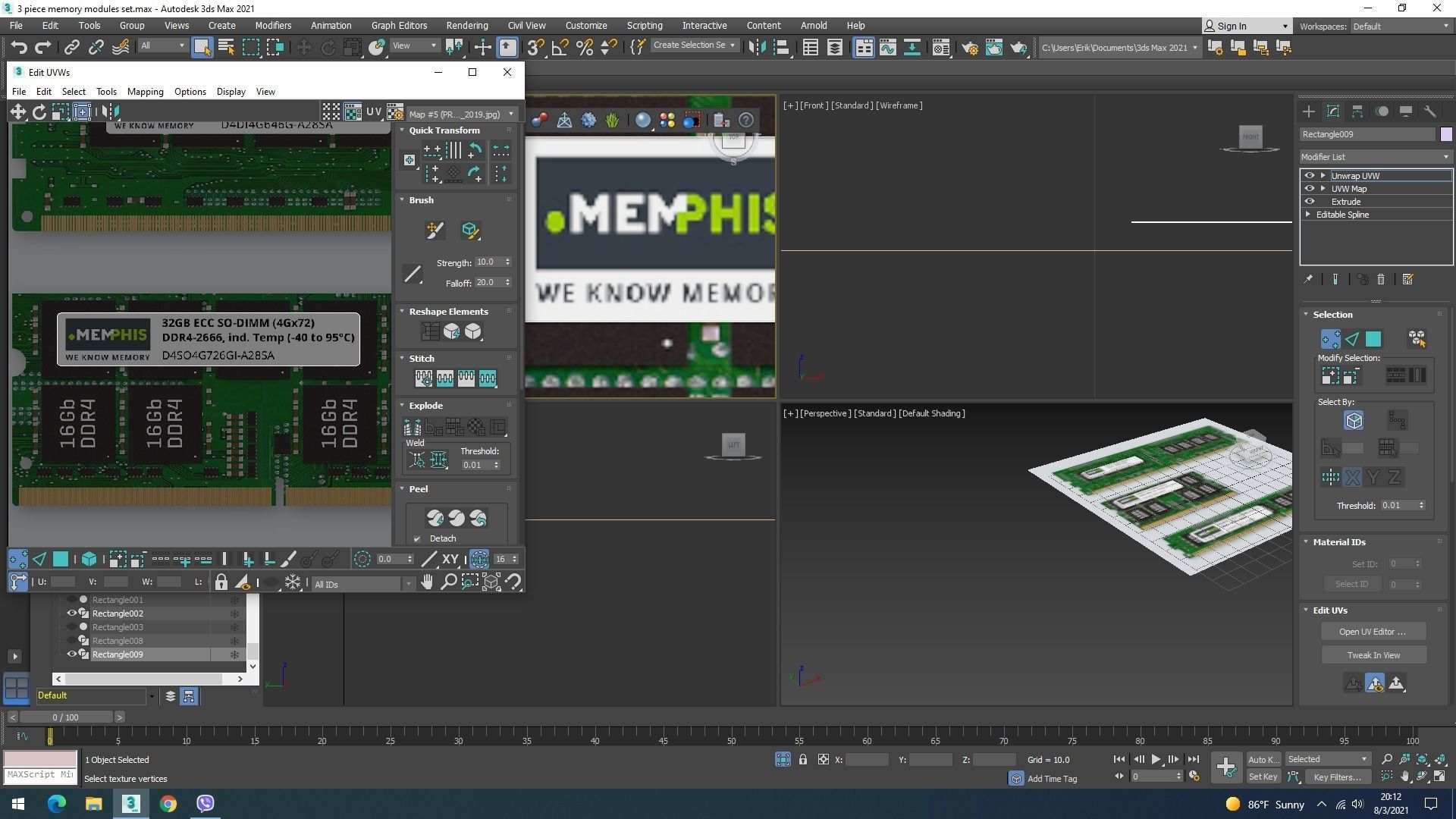Click Zoom magnifier icon in Edit UVWs
This screenshot has height=819, width=1456.
[x=448, y=582]
